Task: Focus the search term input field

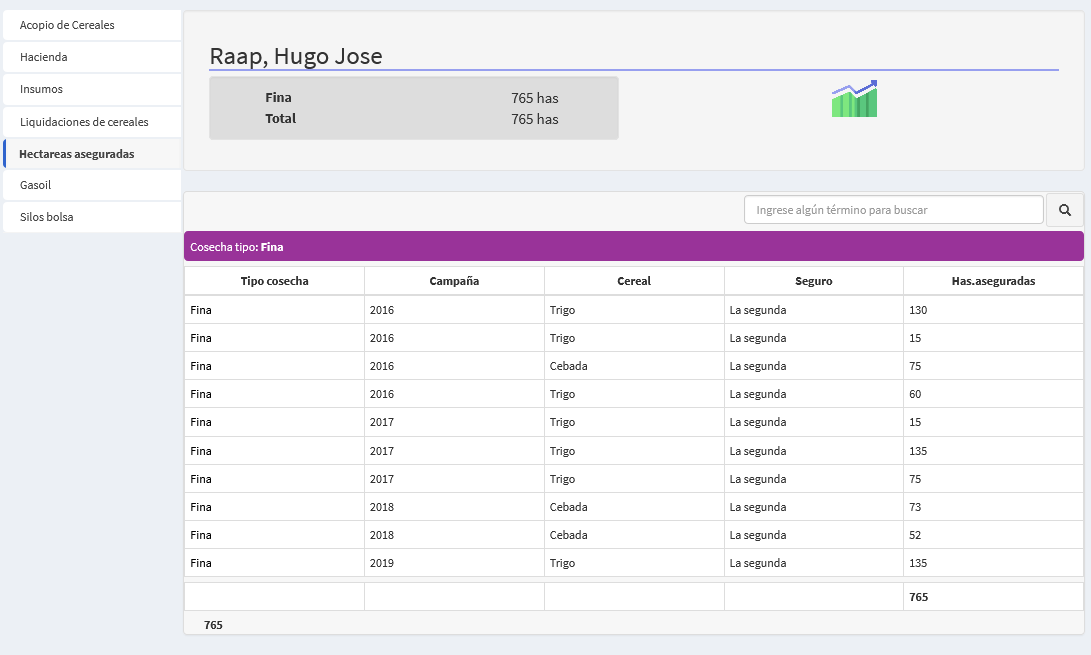Action: [x=893, y=210]
